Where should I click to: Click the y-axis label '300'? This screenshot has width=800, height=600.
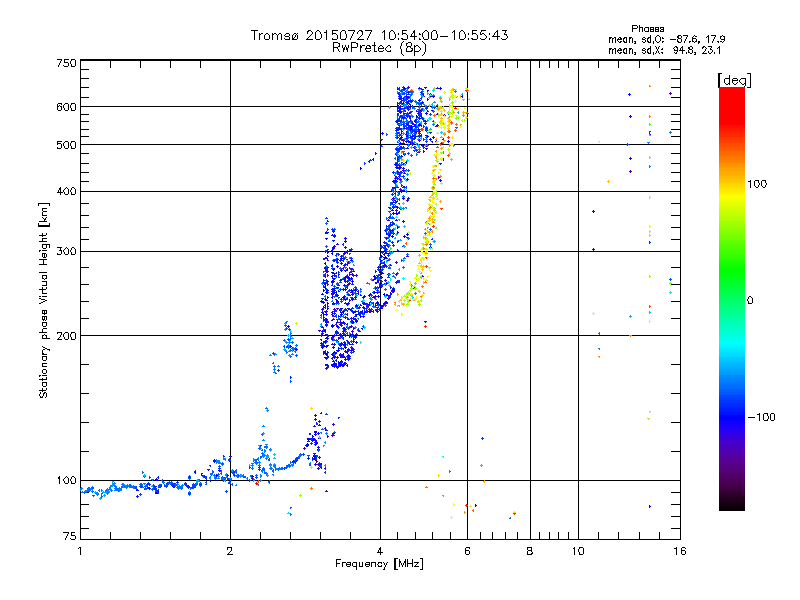point(66,252)
